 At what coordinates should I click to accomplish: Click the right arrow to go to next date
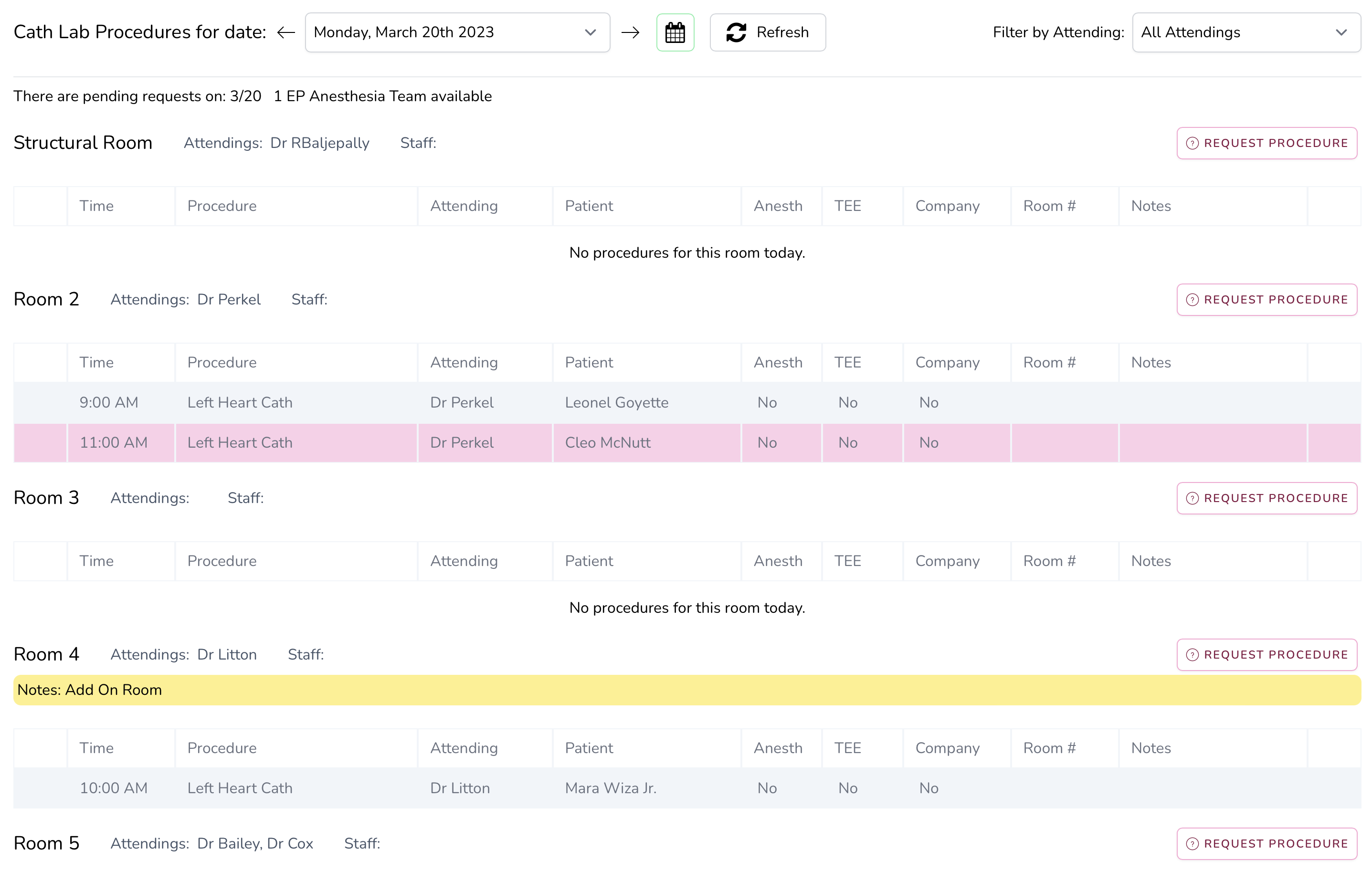pos(630,32)
